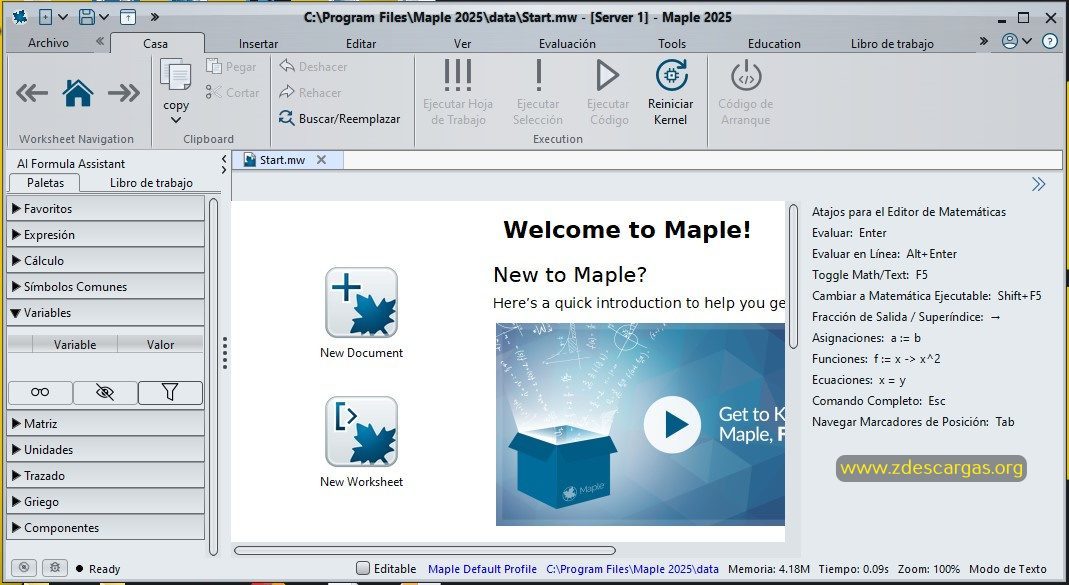Switch to the Education ribbon tab
Image resolution: width=1069 pixels, height=585 pixels.
(x=774, y=44)
